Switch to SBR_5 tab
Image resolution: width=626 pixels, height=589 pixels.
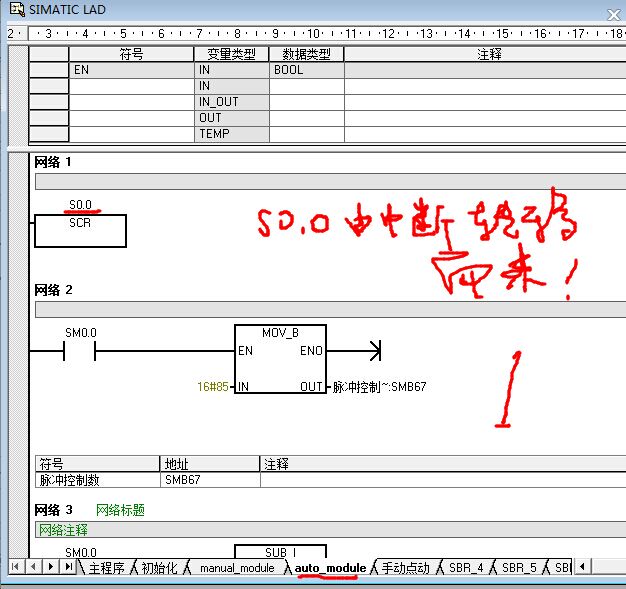(519, 568)
